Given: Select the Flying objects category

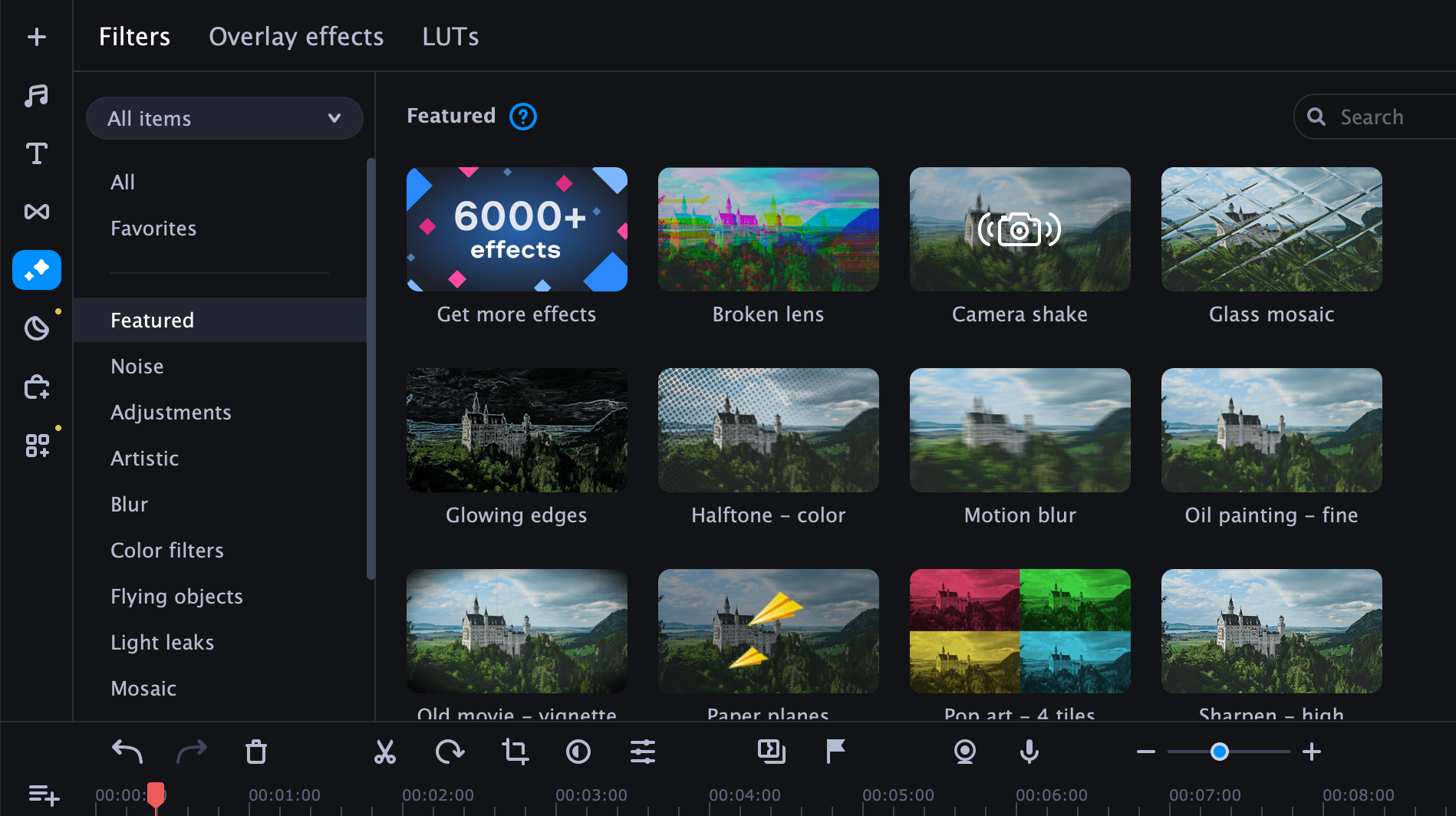Looking at the screenshot, I should tap(176, 597).
